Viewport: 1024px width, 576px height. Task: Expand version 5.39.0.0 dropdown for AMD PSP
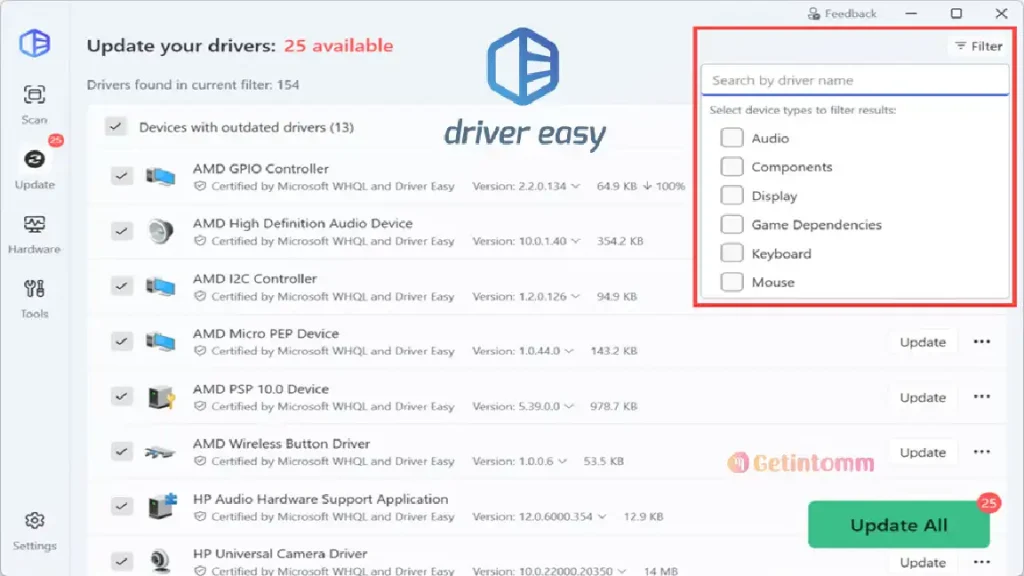tap(569, 406)
